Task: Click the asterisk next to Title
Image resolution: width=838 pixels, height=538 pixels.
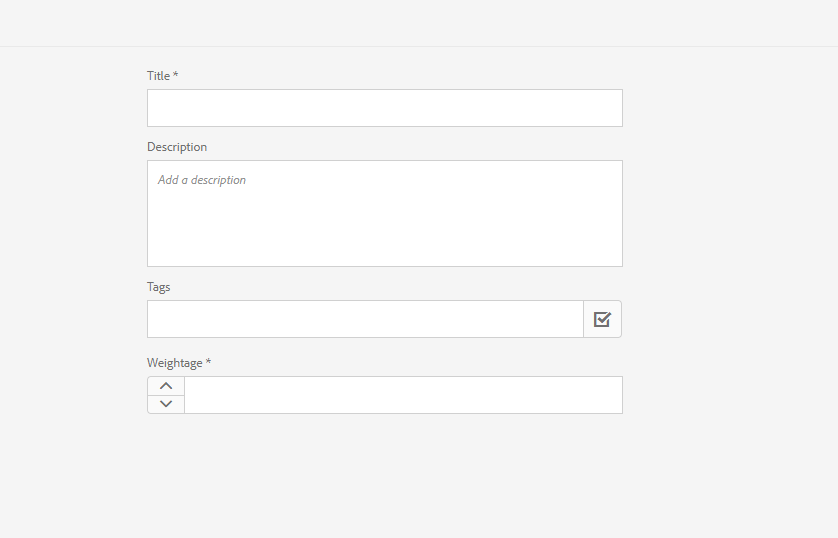Action: click(176, 75)
